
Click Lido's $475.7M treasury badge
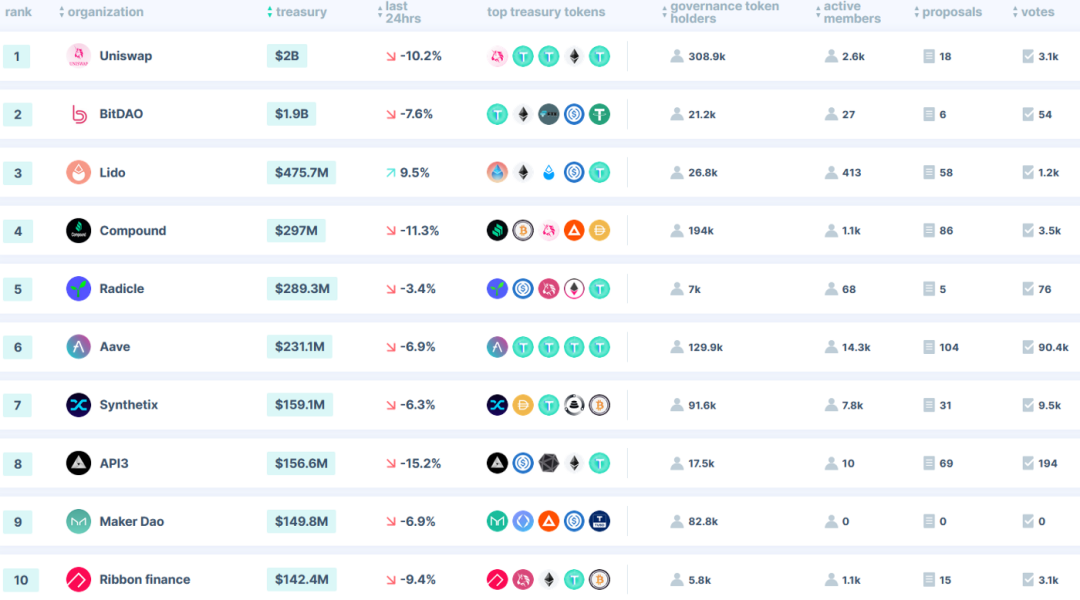(301, 172)
